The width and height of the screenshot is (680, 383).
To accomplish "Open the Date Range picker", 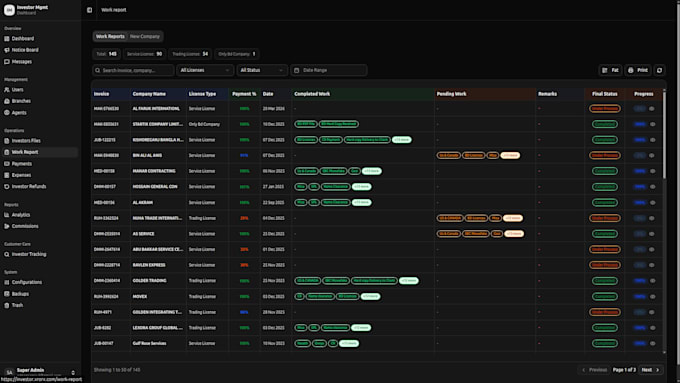I will click(x=329, y=70).
